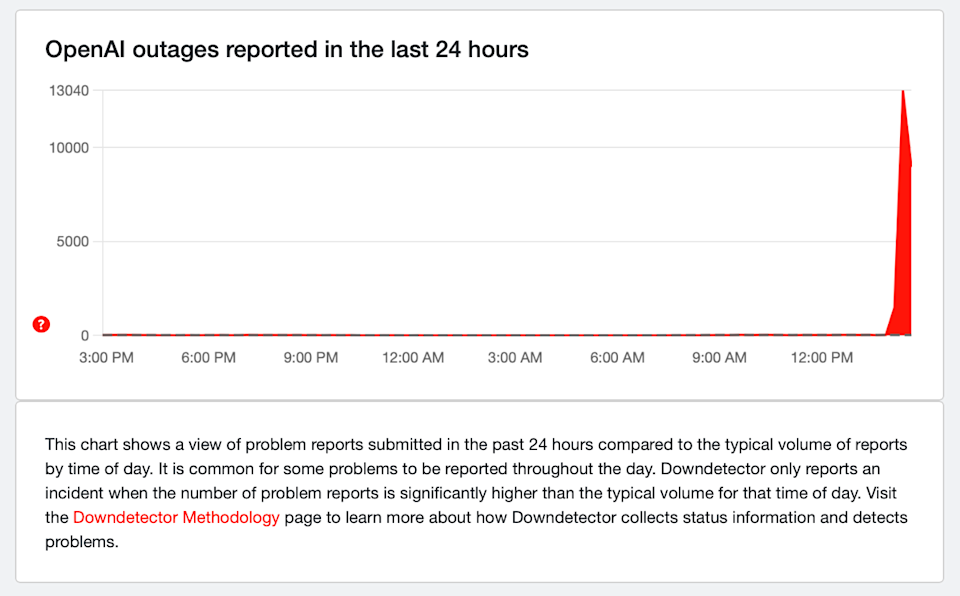
Task: Click the 0 value on the y-axis
Action: (85, 335)
